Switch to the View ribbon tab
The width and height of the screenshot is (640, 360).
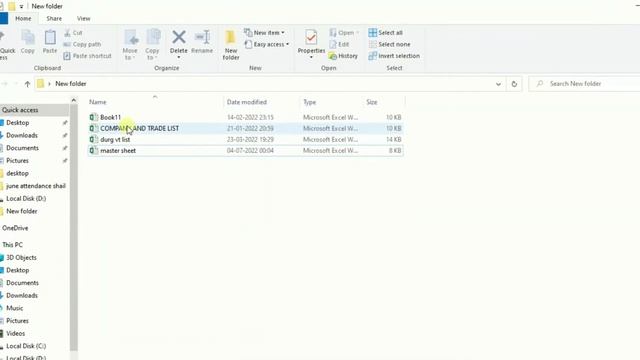coord(83,18)
